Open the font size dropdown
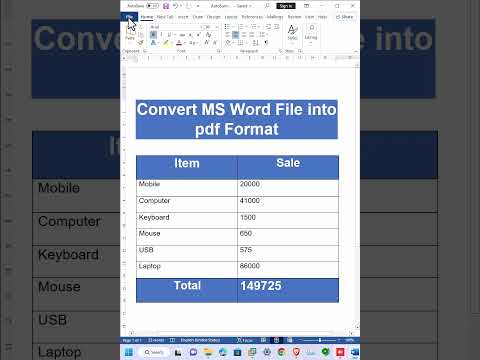The image size is (480, 360). coord(217,27)
